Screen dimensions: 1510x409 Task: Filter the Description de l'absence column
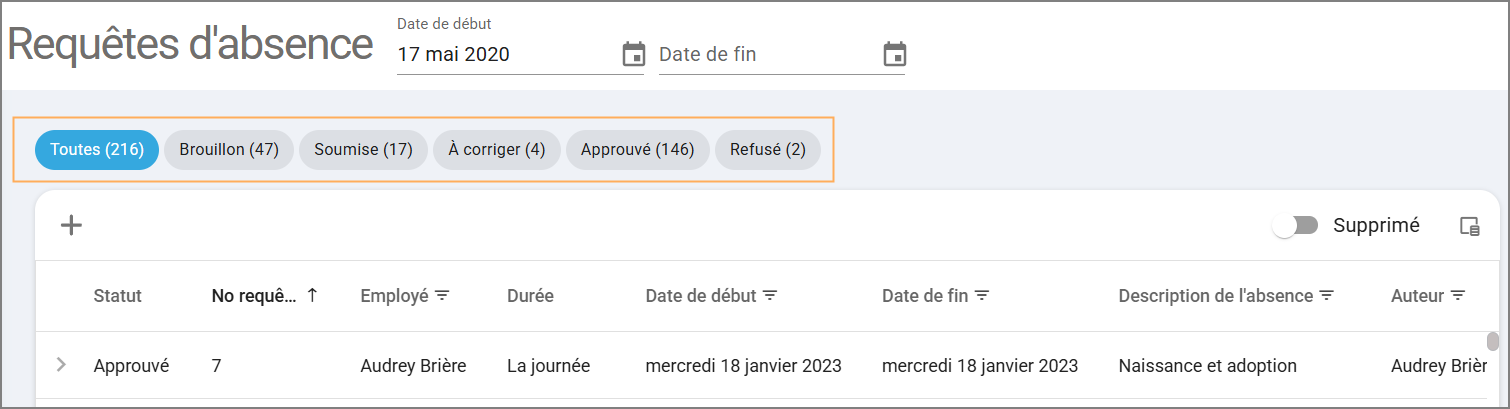click(x=1327, y=296)
